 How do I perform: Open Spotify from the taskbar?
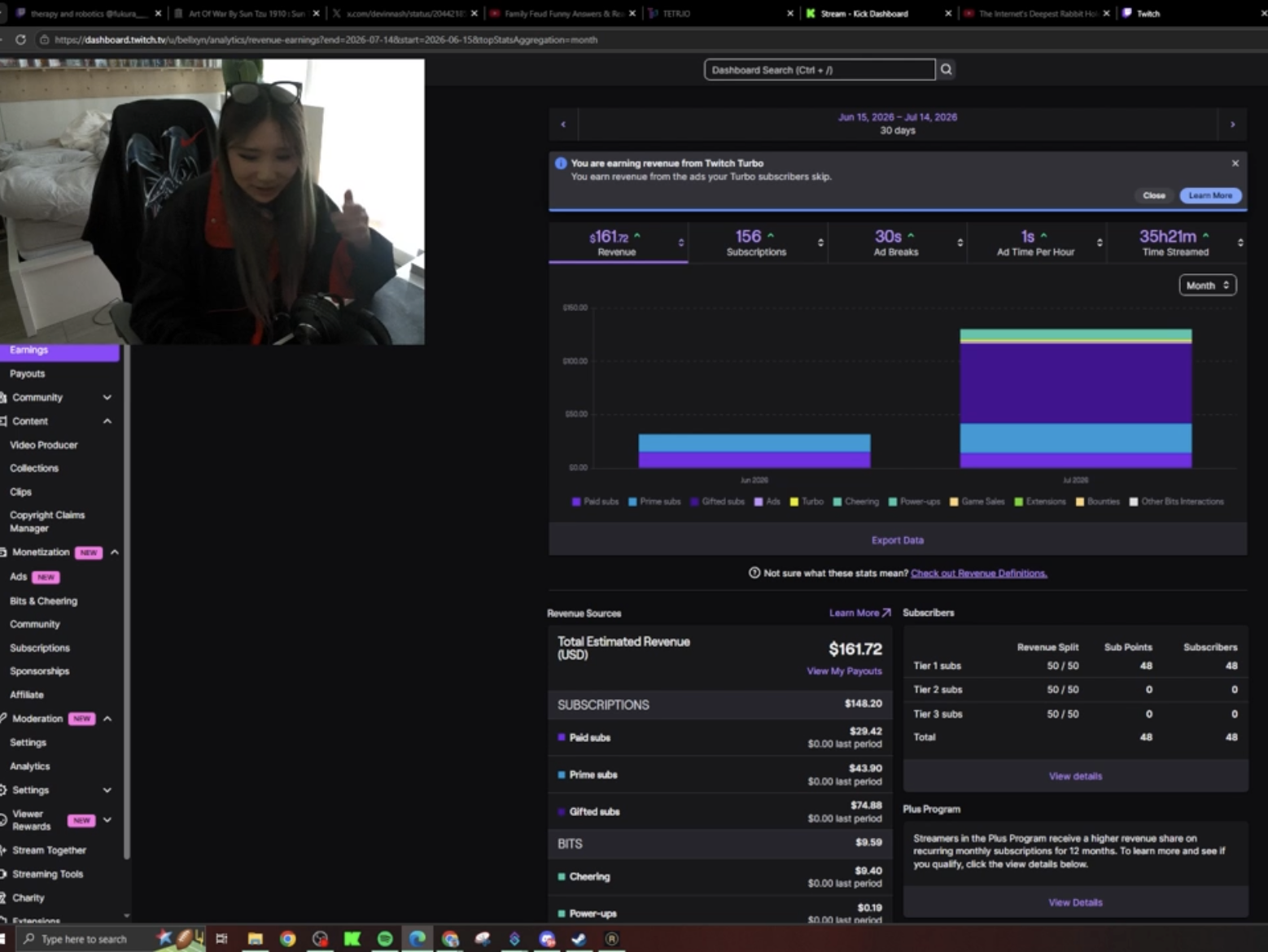click(x=385, y=938)
